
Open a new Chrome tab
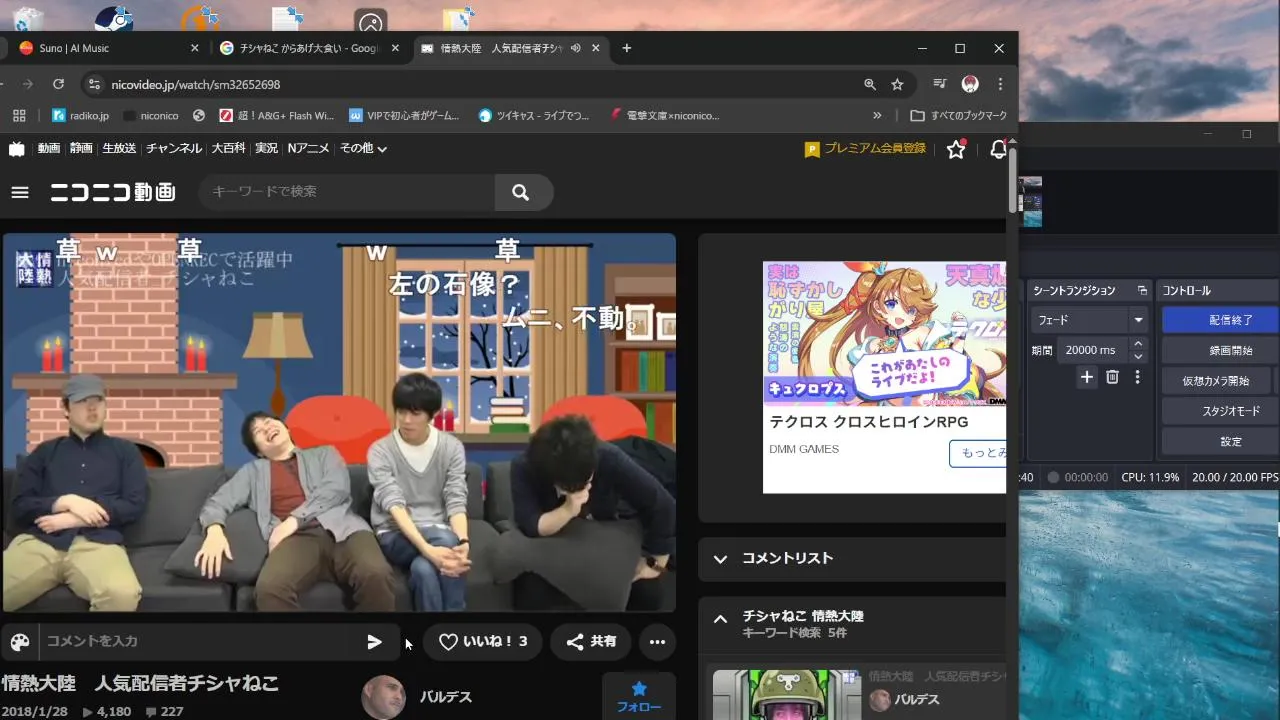click(x=627, y=48)
